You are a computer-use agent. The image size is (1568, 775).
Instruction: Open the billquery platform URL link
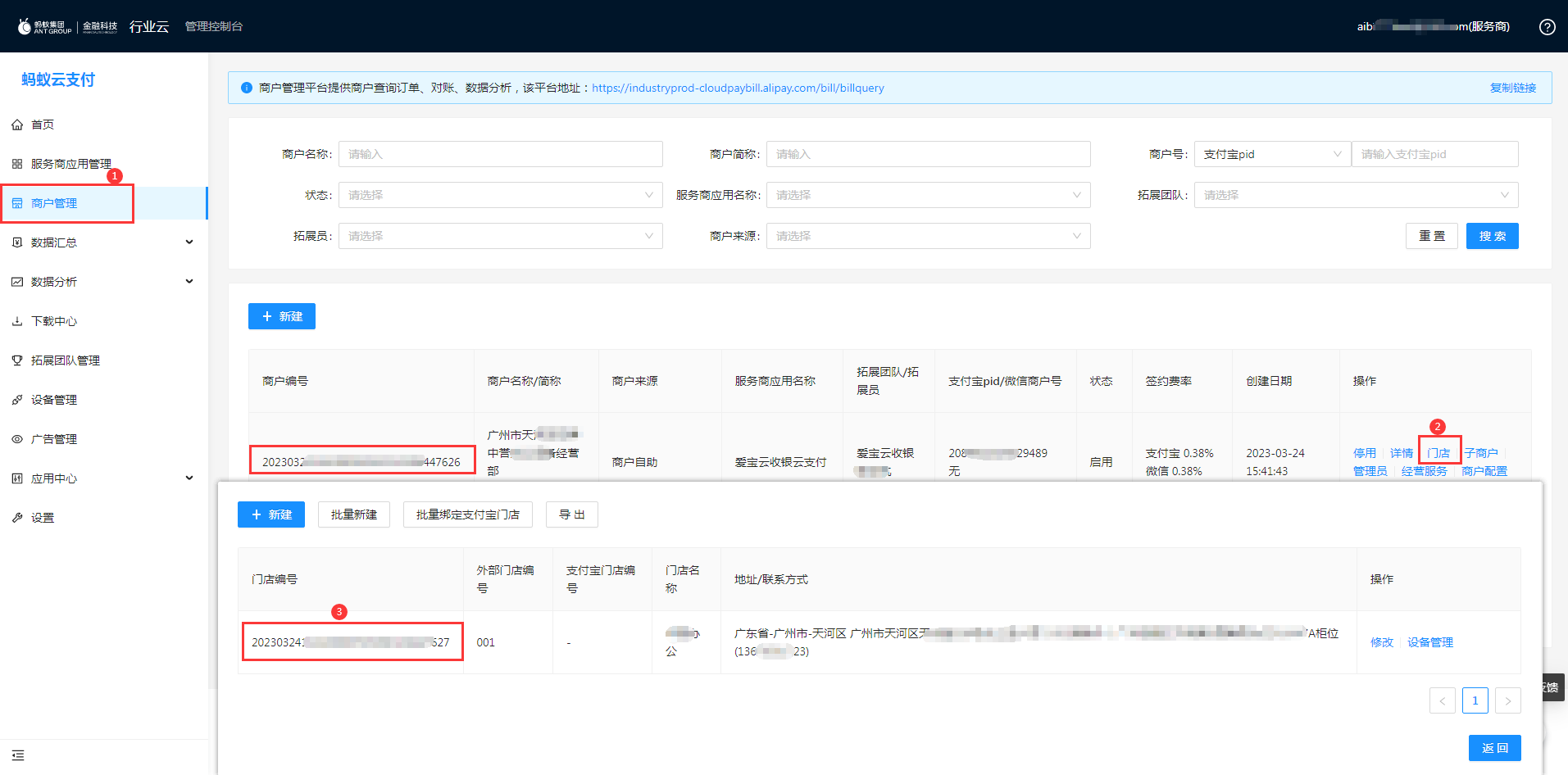738,88
